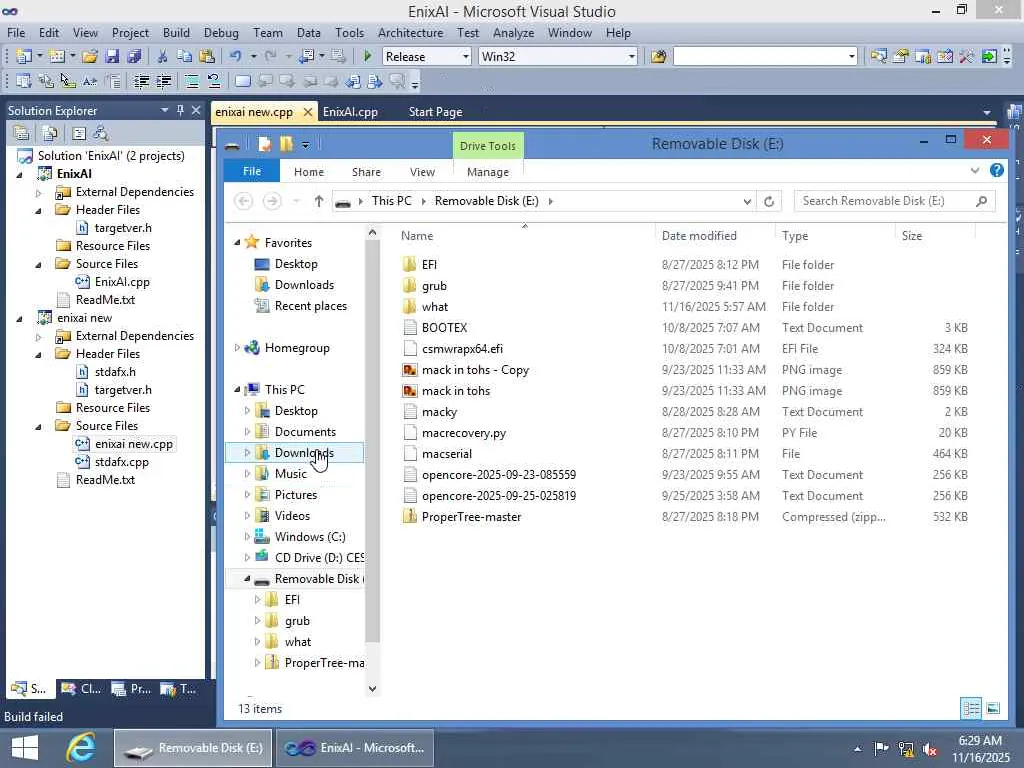Start debugging with the green play icon
Screen dimensions: 1024x768
pyautogui.click(x=367, y=57)
